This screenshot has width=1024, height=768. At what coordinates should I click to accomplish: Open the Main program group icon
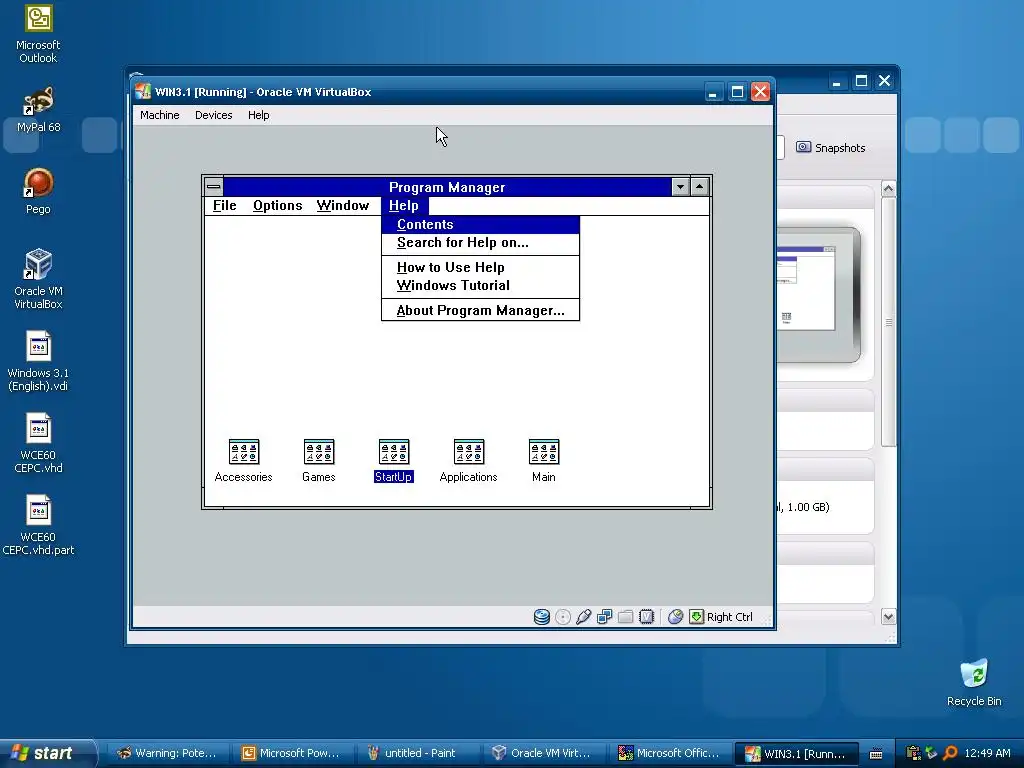pos(543,452)
